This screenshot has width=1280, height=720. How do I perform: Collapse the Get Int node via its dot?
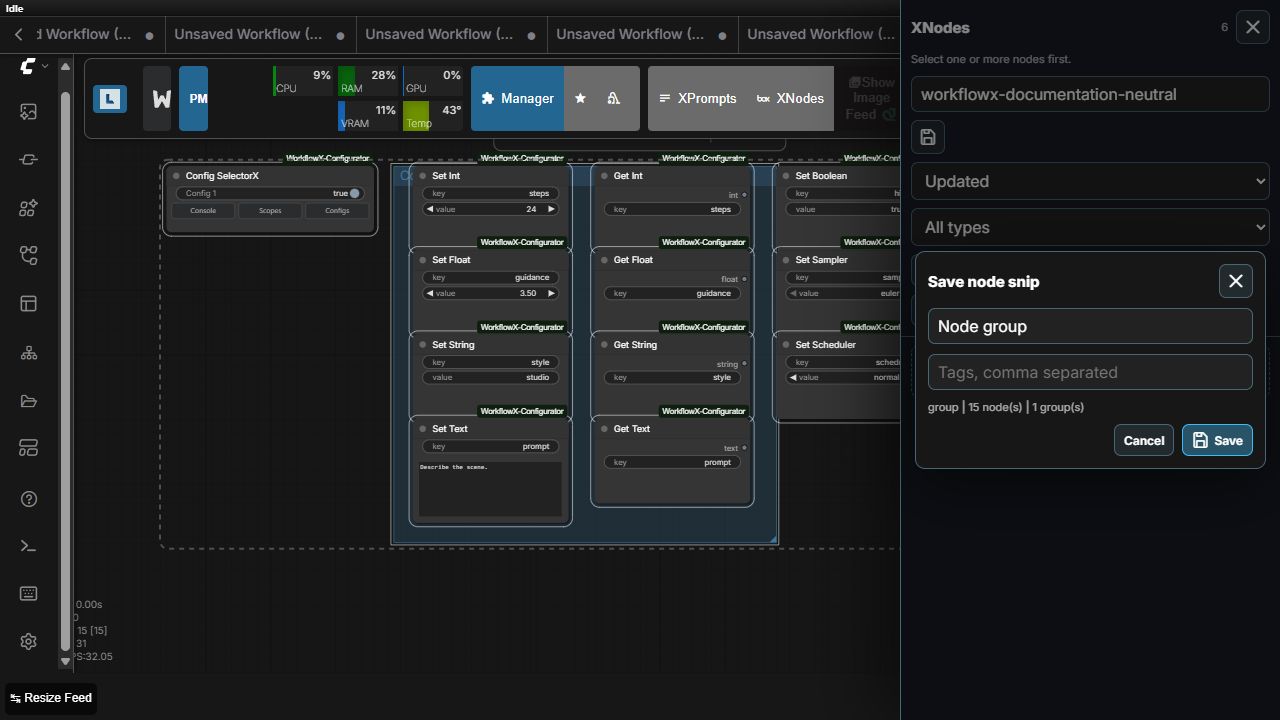pyautogui.click(x=604, y=176)
